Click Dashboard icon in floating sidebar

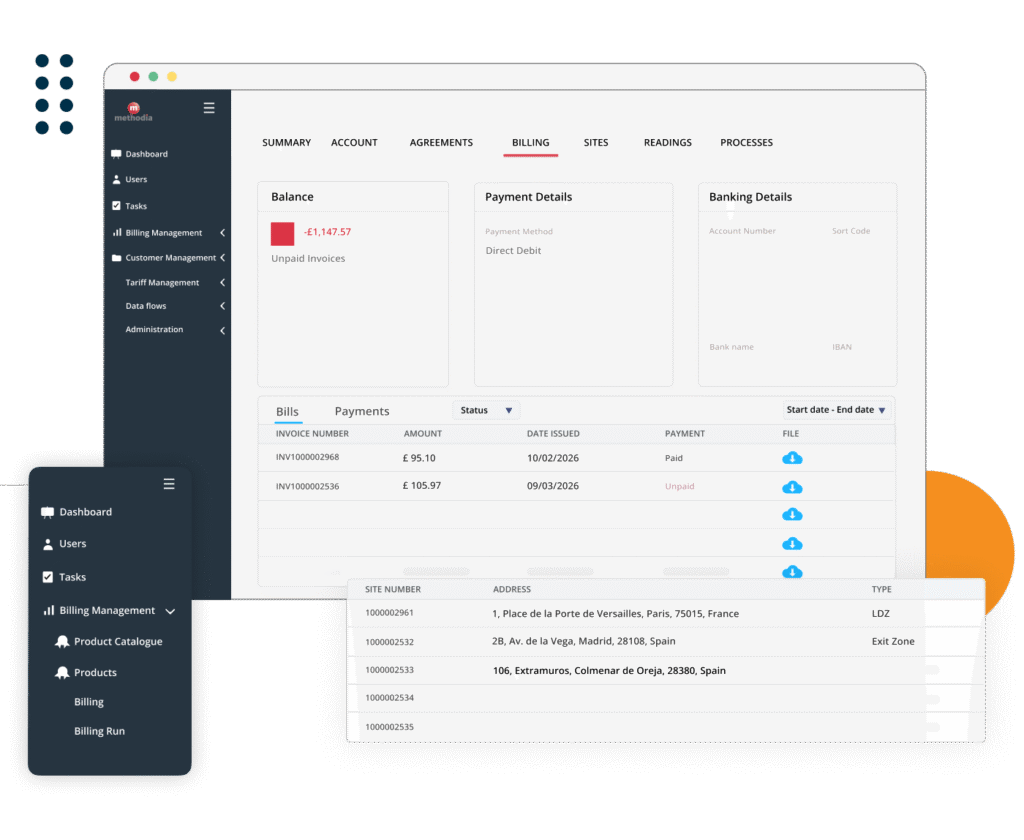coord(47,512)
